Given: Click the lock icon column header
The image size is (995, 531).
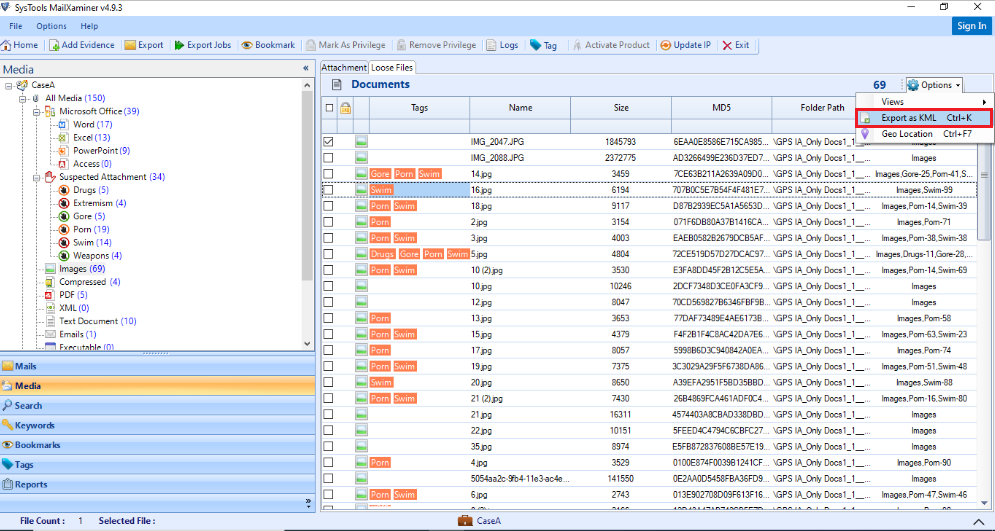Looking at the screenshot, I should click(x=345, y=108).
